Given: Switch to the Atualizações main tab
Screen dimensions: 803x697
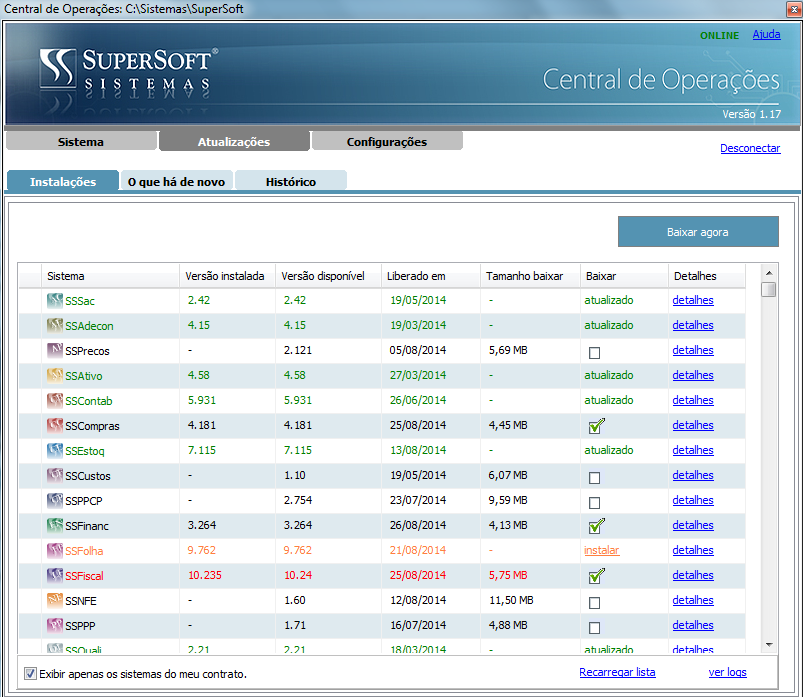Looking at the screenshot, I should [234, 141].
